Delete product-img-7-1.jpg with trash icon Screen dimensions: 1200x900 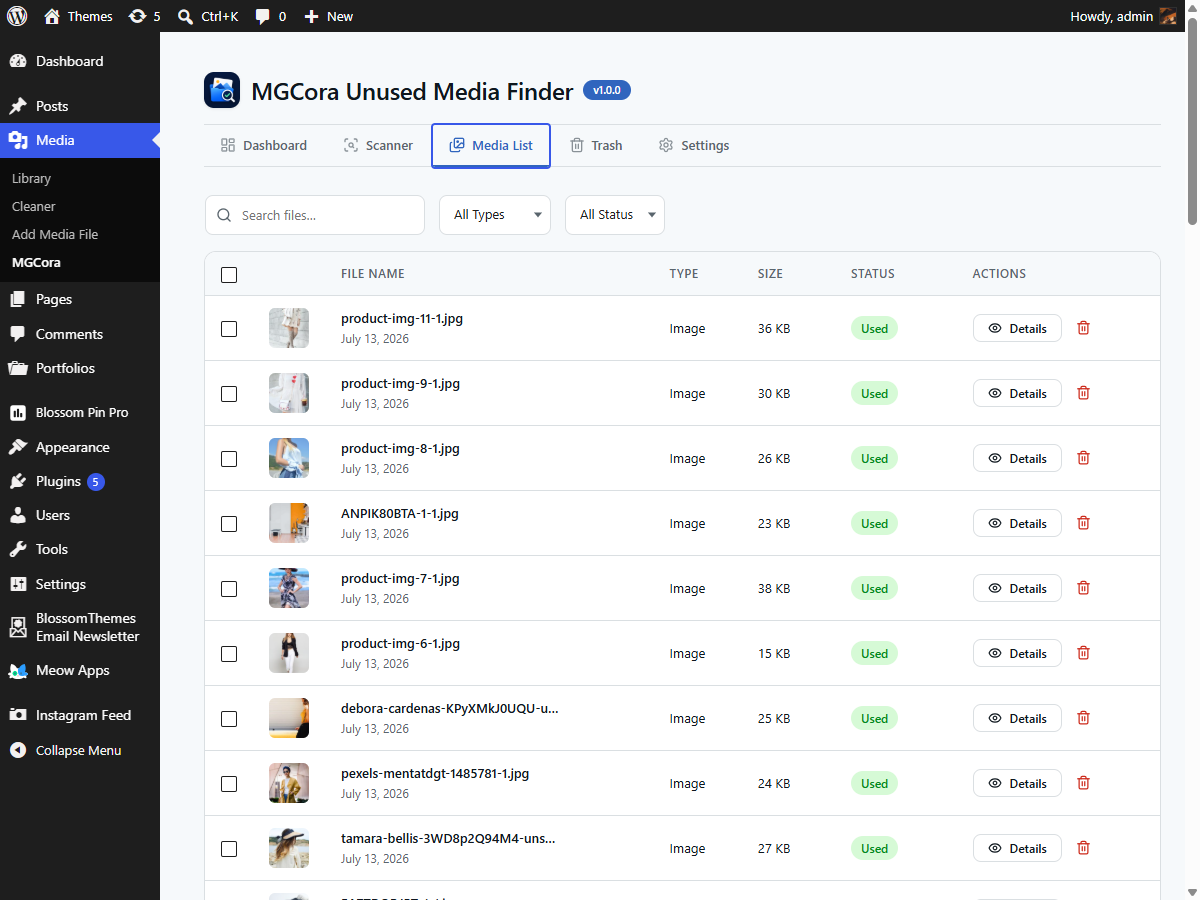(x=1083, y=588)
